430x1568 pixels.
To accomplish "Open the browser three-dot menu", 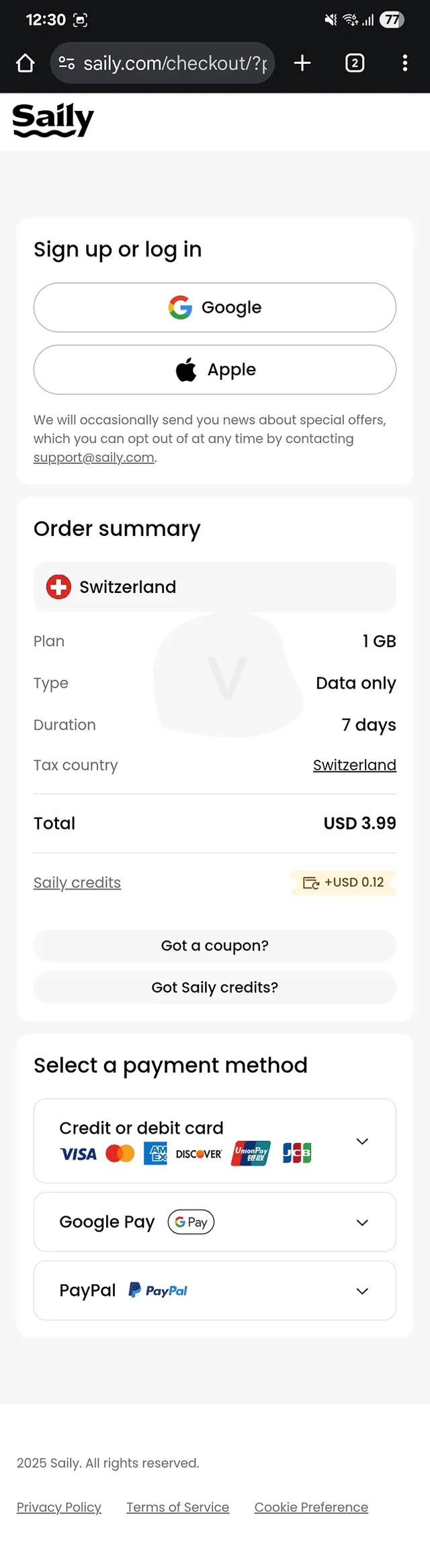I will 404,63.
